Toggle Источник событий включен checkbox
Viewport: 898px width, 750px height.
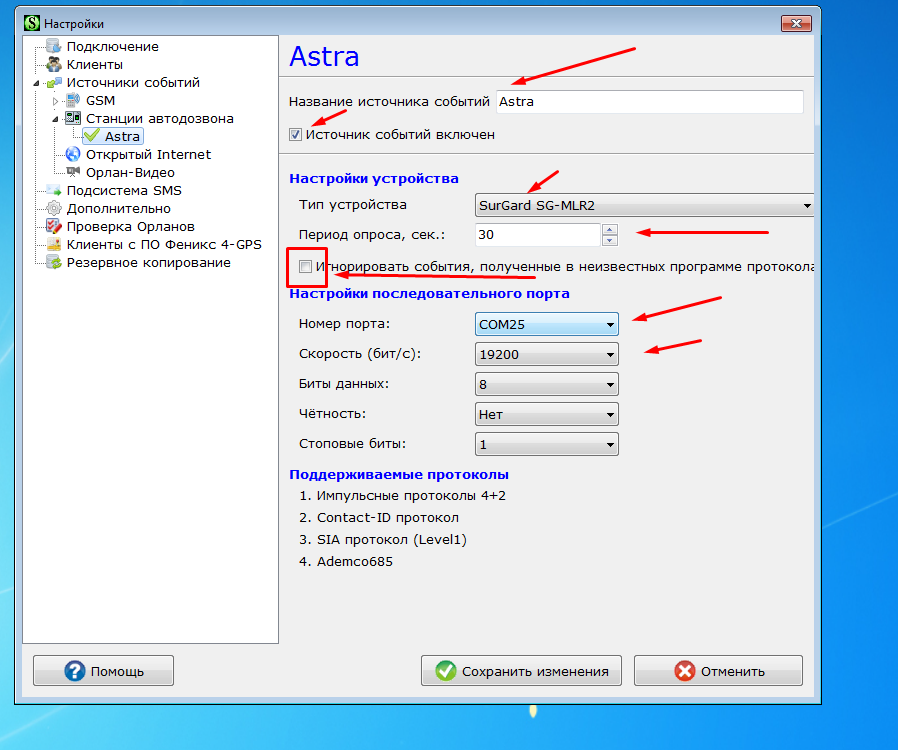click(296, 135)
